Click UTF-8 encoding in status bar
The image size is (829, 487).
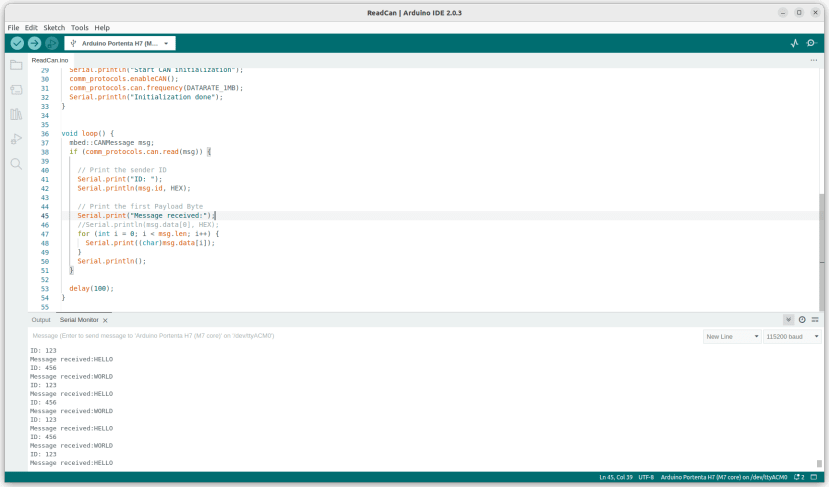click(x=646, y=477)
